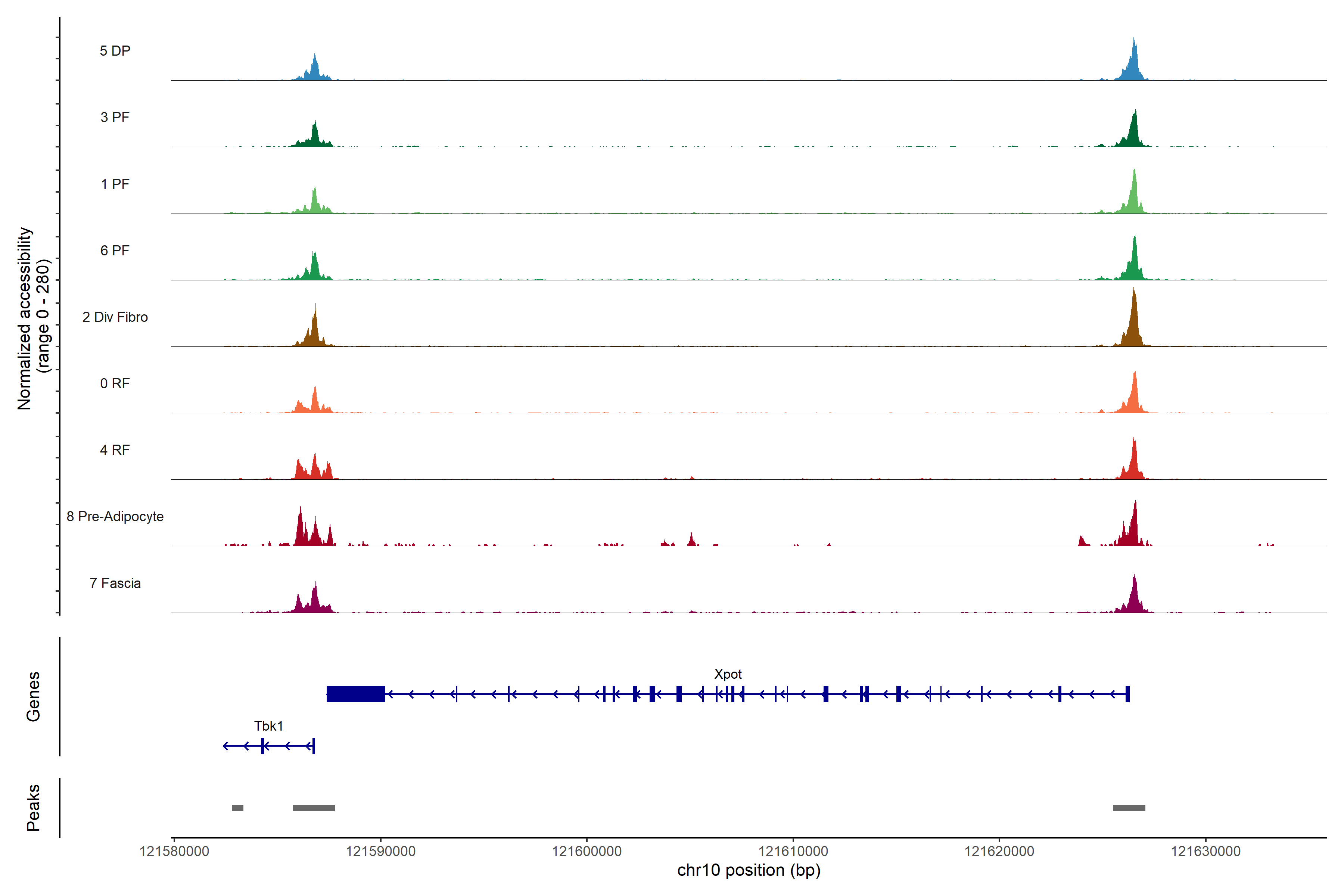This screenshot has height=896, width=1344.
Task: Click the Peaks panel label
Action: [33, 808]
